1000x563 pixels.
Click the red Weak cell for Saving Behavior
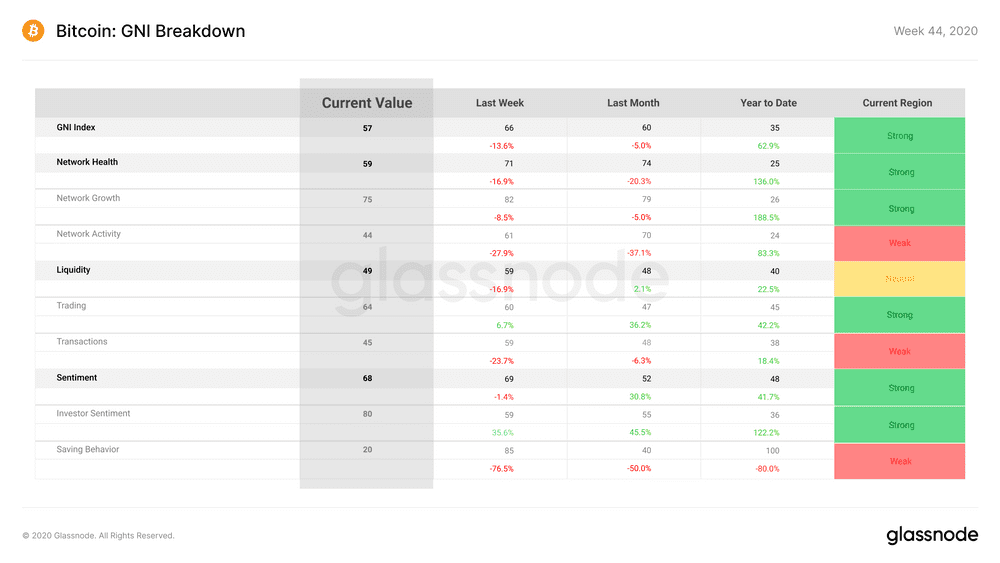899,461
